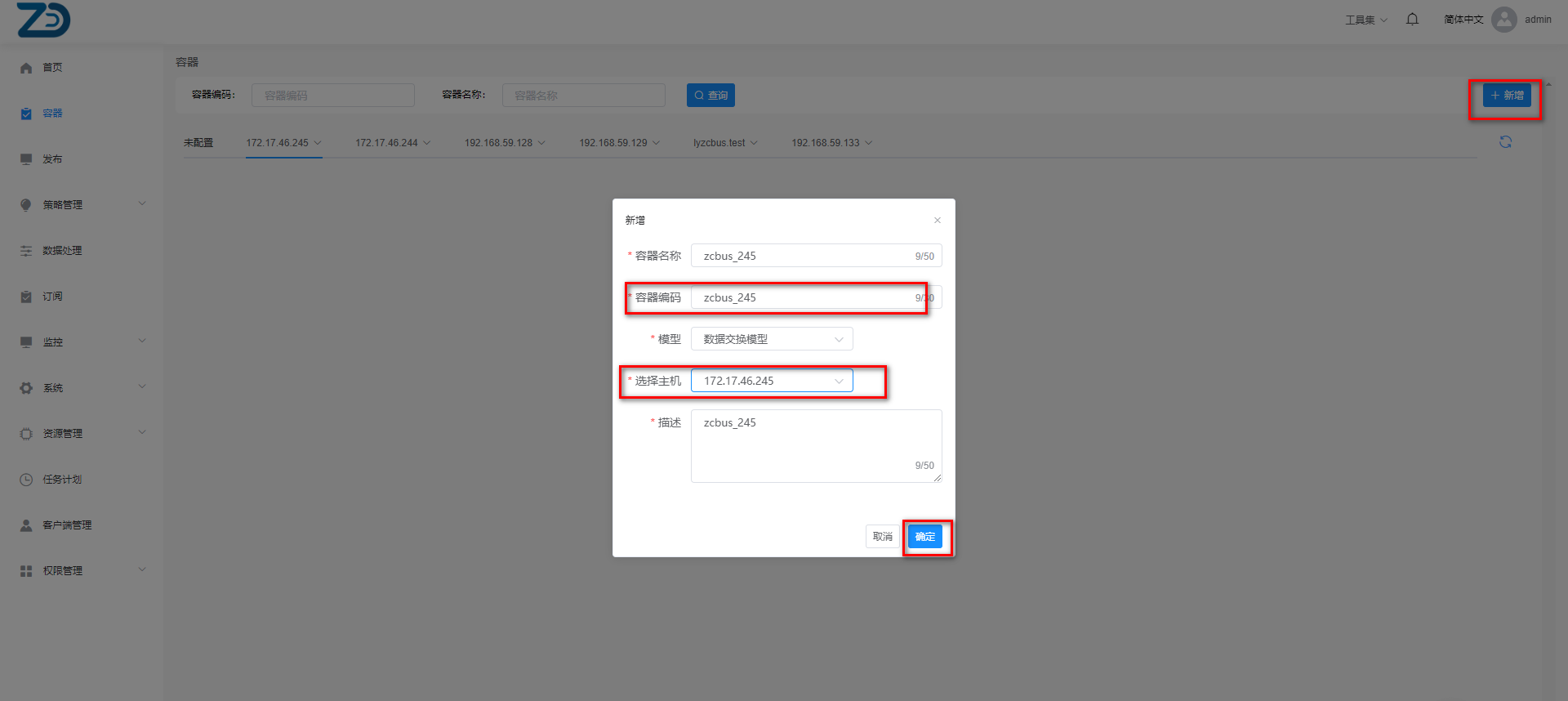The image size is (1568, 701).
Task: Expand 权限管理 sidebar section
Action: 63,571
